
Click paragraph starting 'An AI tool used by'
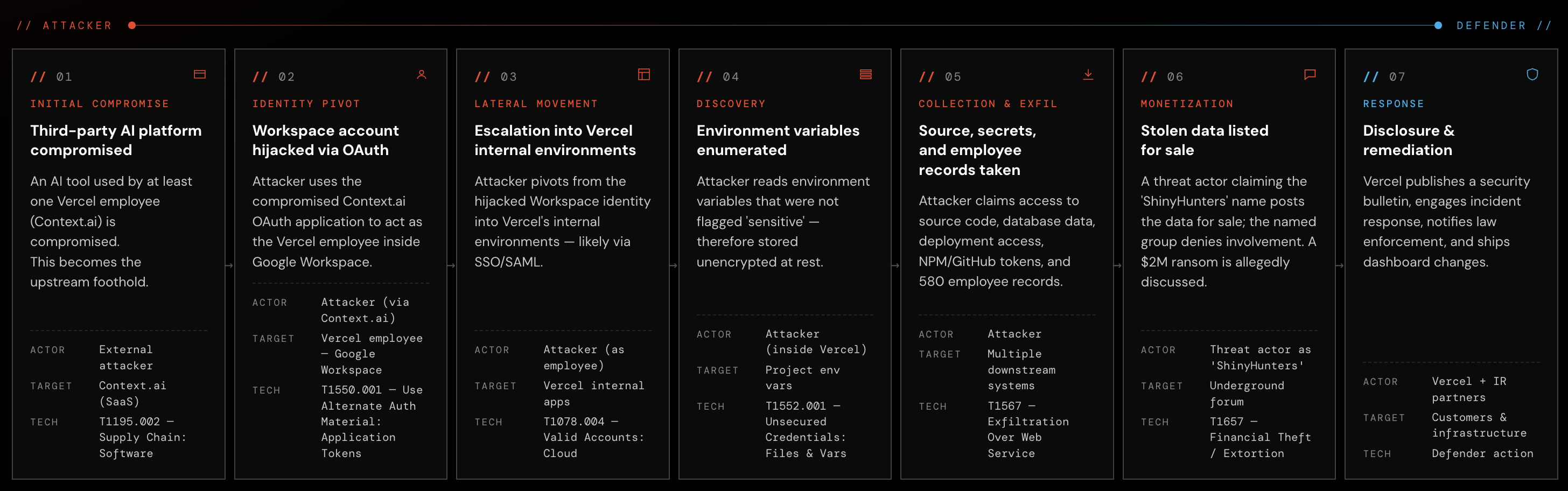click(x=111, y=232)
